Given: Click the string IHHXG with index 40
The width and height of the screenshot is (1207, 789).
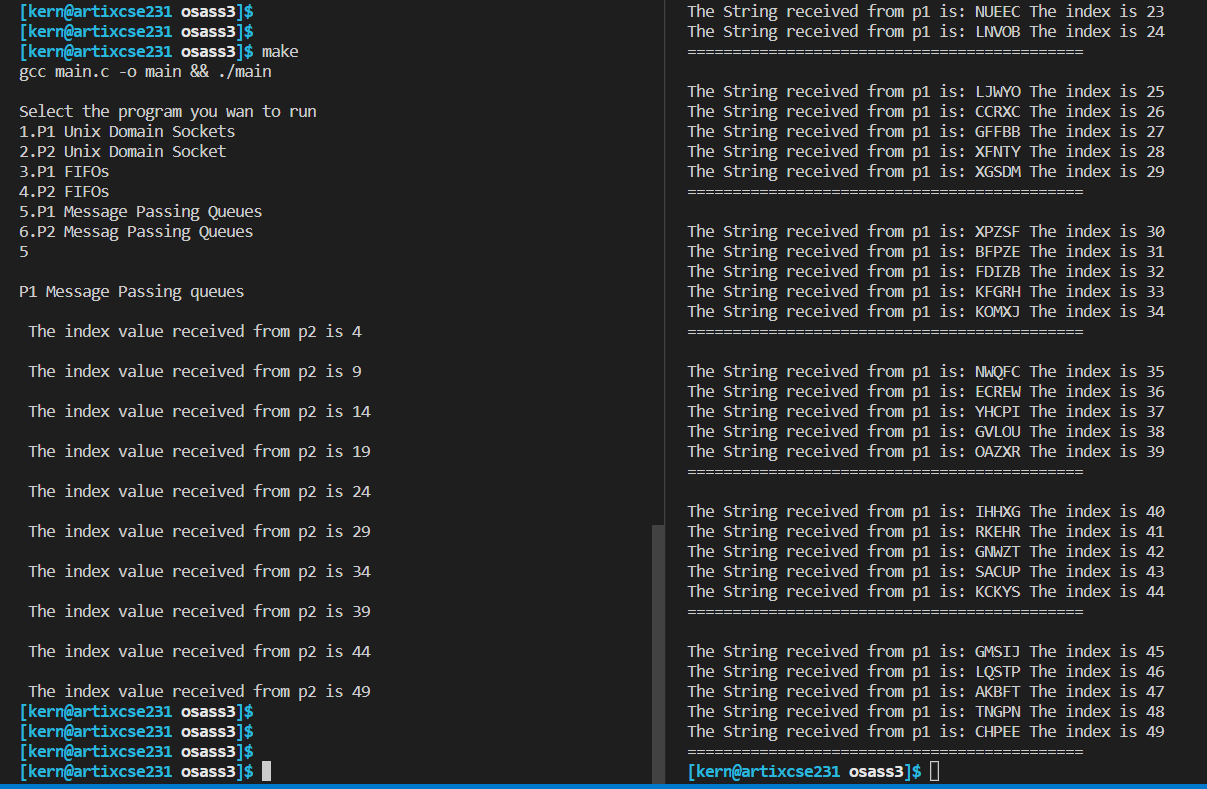Looking at the screenshot, I should (998, 511).
